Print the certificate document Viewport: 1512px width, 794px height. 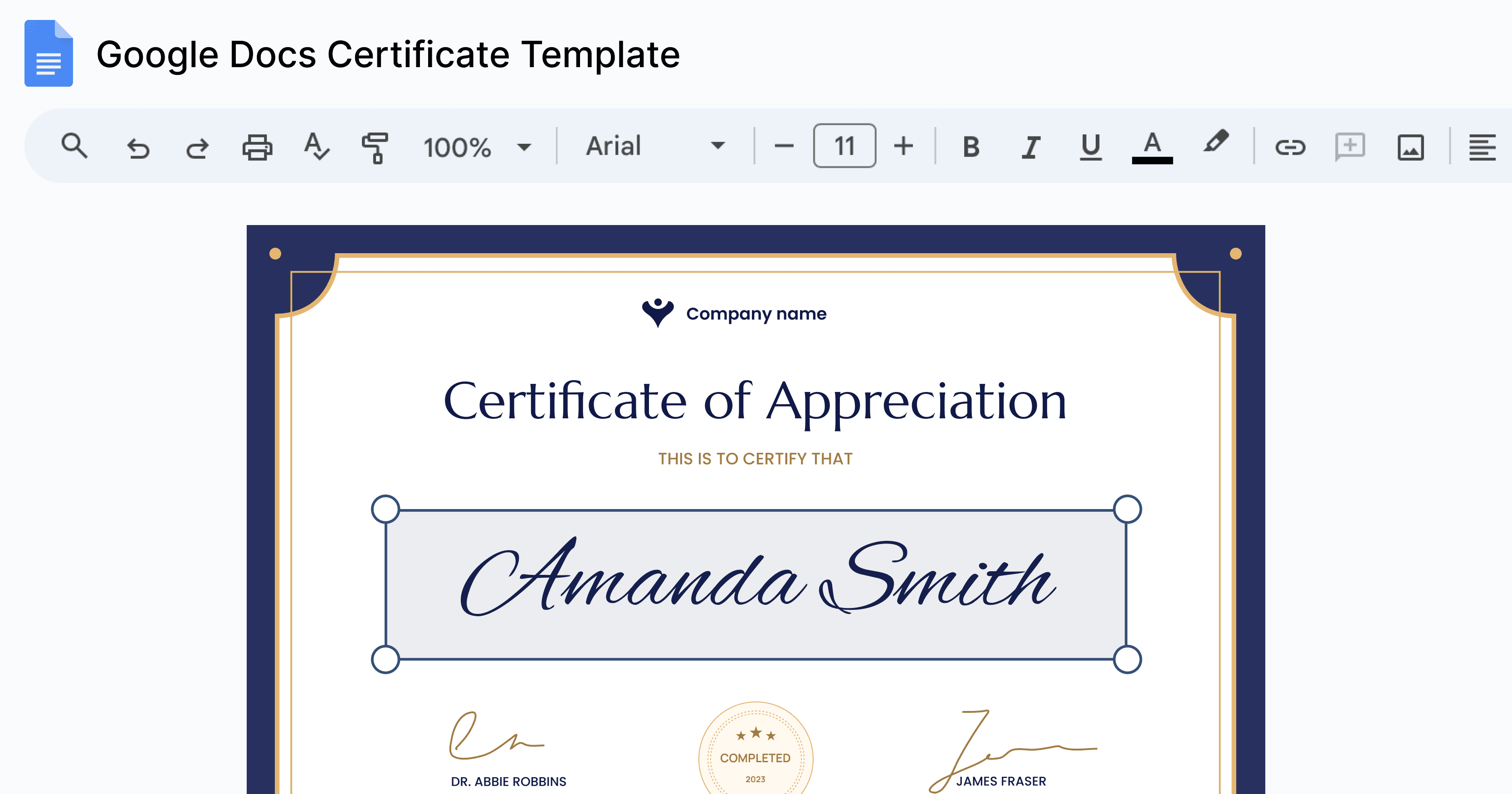click(257, 146)
